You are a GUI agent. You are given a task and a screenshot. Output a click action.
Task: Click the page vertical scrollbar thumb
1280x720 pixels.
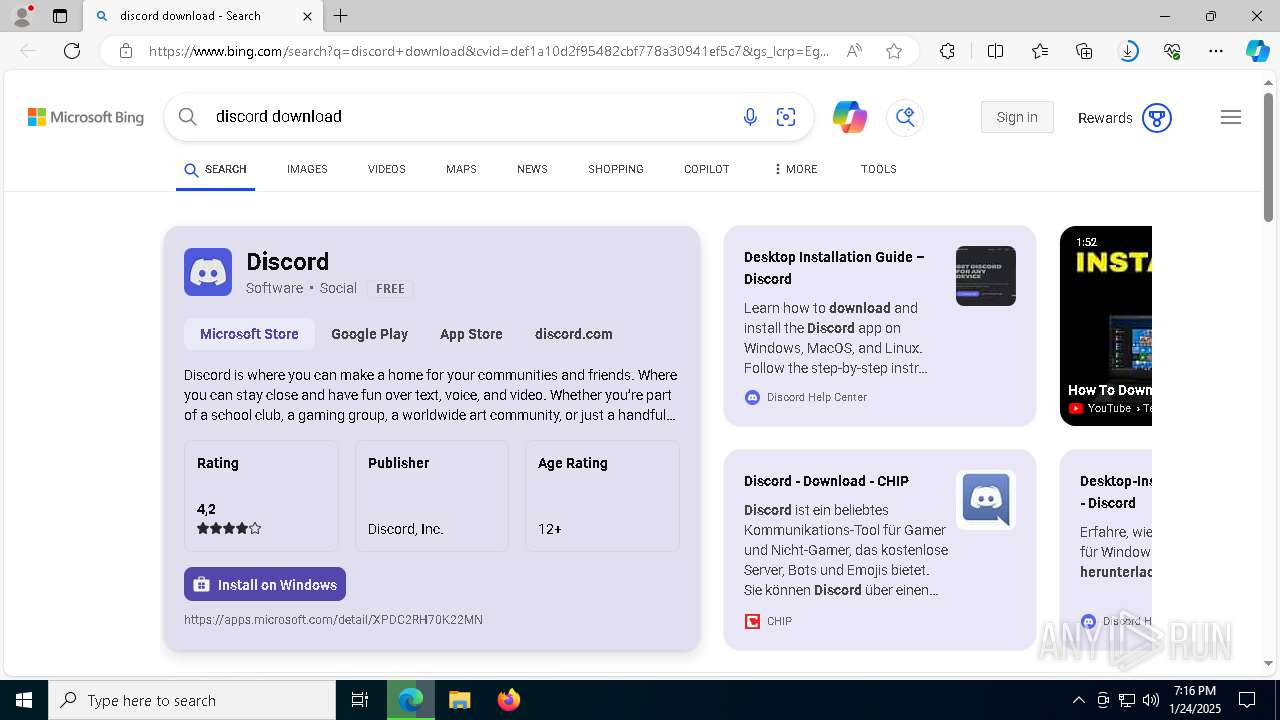click(1268, 157)
